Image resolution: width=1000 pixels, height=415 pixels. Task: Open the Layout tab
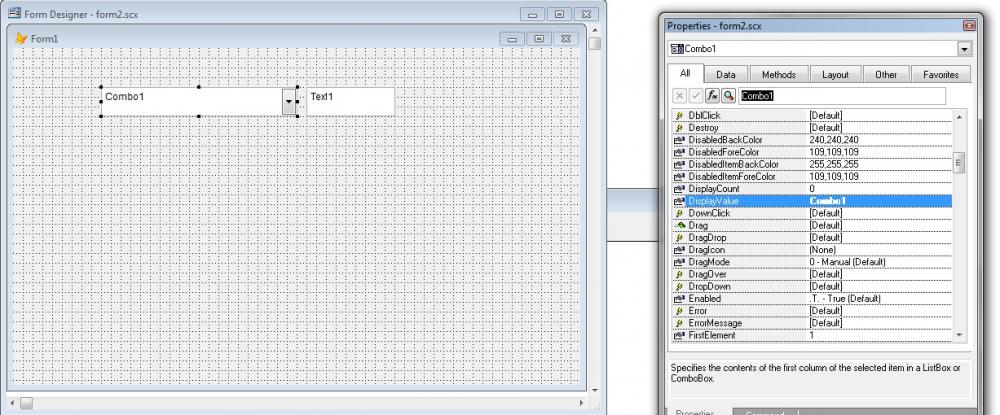[x=835, y=75]
